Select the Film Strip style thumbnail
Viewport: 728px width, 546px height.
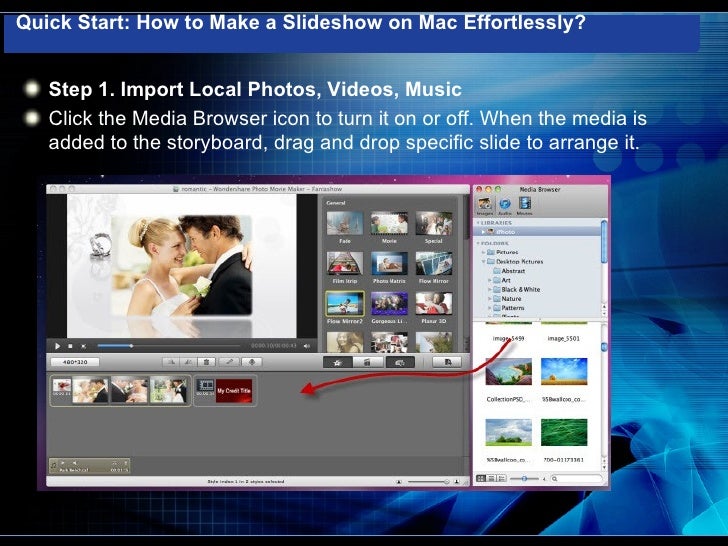345,263
